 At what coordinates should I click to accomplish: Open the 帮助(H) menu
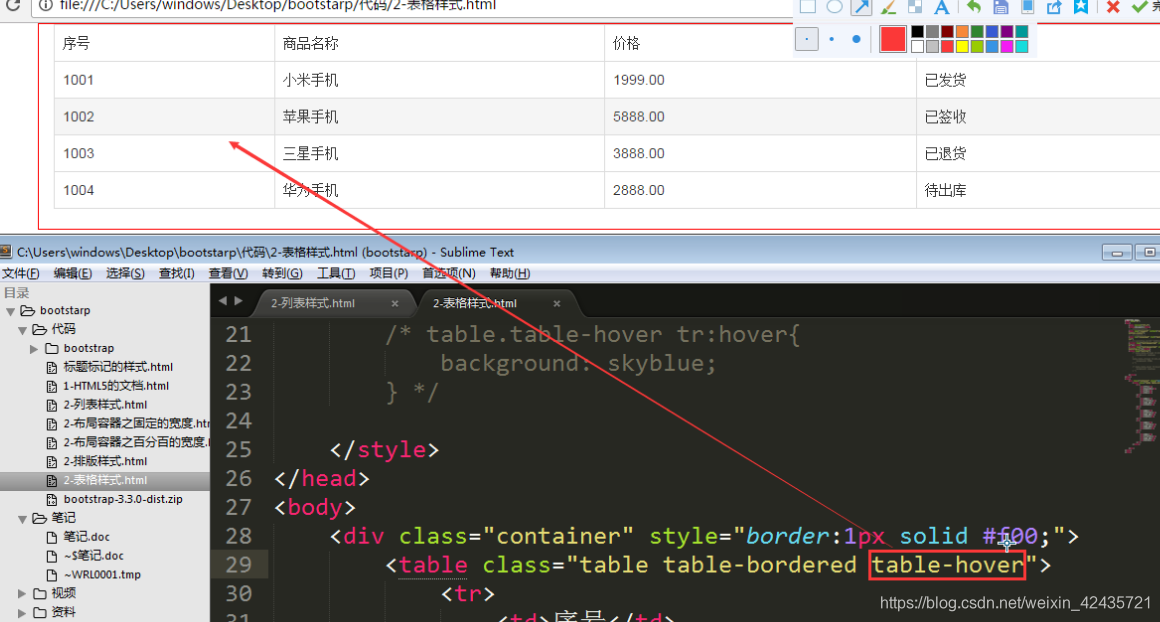(510, 273)
